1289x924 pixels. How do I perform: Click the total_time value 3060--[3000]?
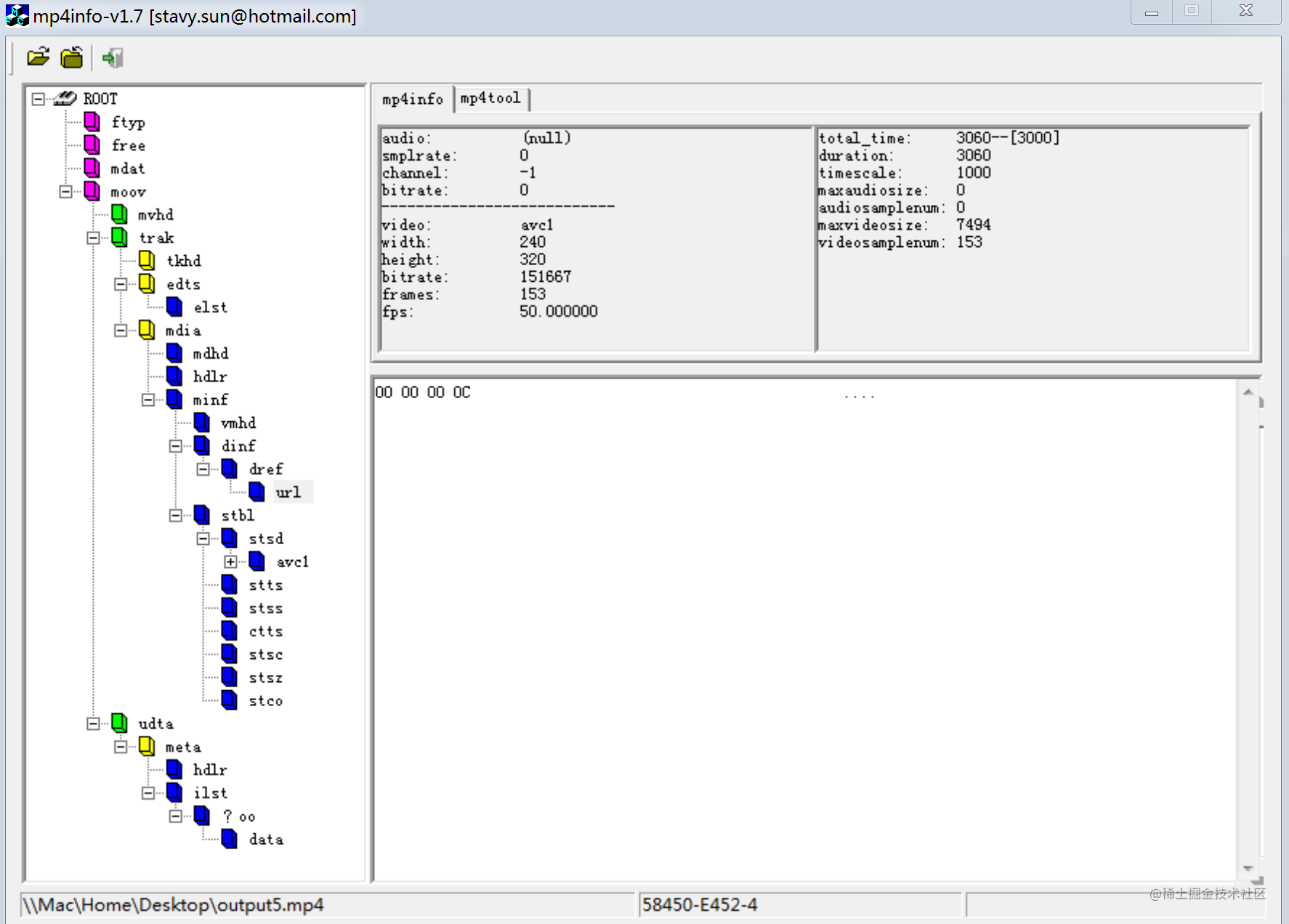(1008, 137)
